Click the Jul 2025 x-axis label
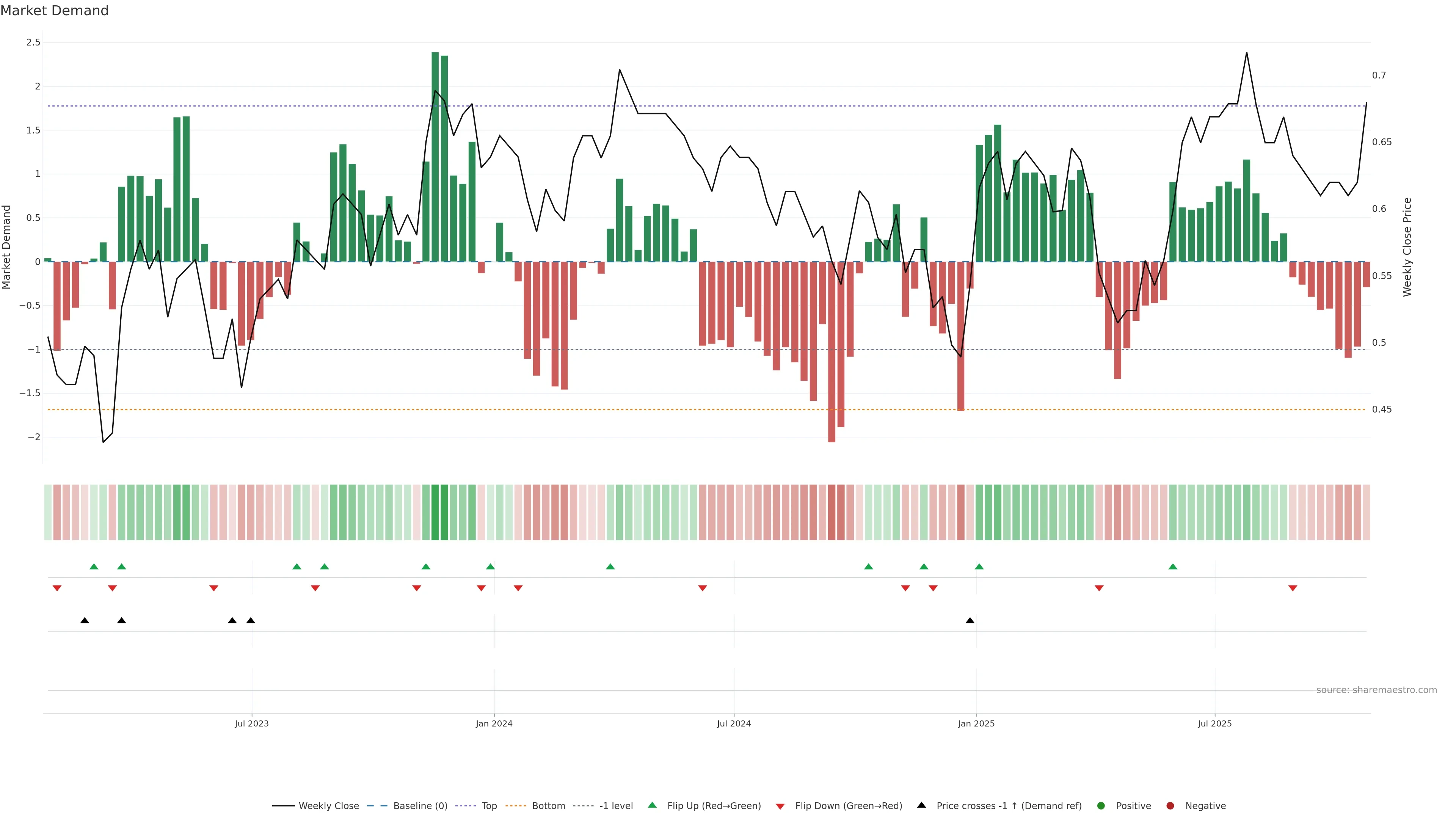Screen dimensions: 1456x819 [x=1214, y=723]
